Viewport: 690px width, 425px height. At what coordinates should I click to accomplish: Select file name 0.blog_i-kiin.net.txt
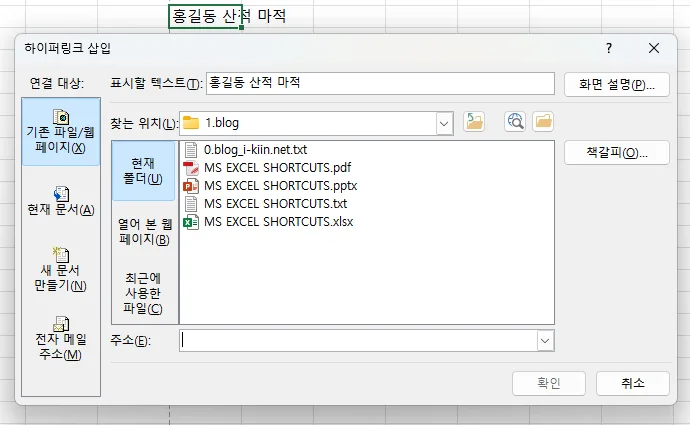point(256,150)
